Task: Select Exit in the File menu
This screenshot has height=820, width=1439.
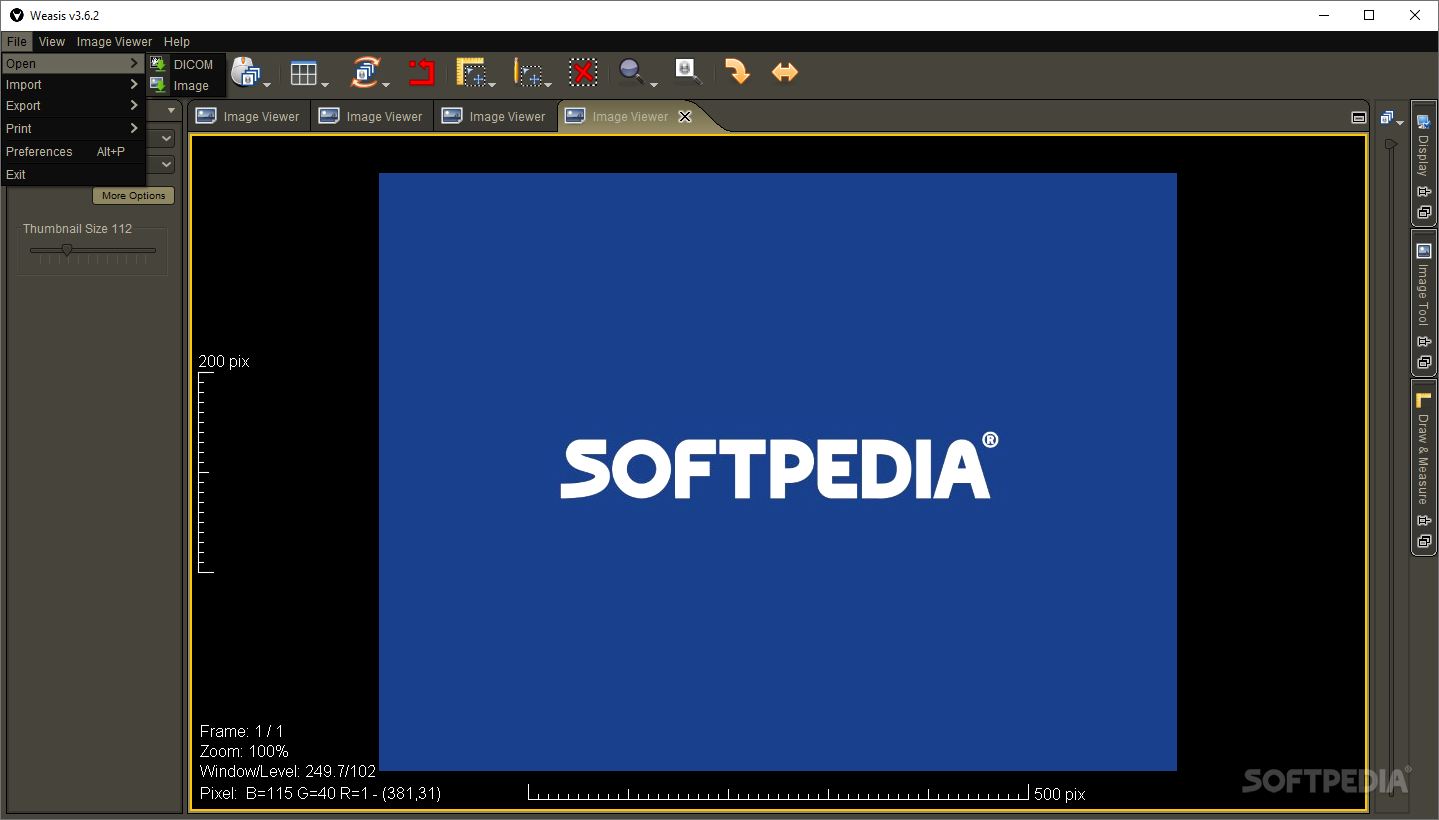Action: [73, 175]
